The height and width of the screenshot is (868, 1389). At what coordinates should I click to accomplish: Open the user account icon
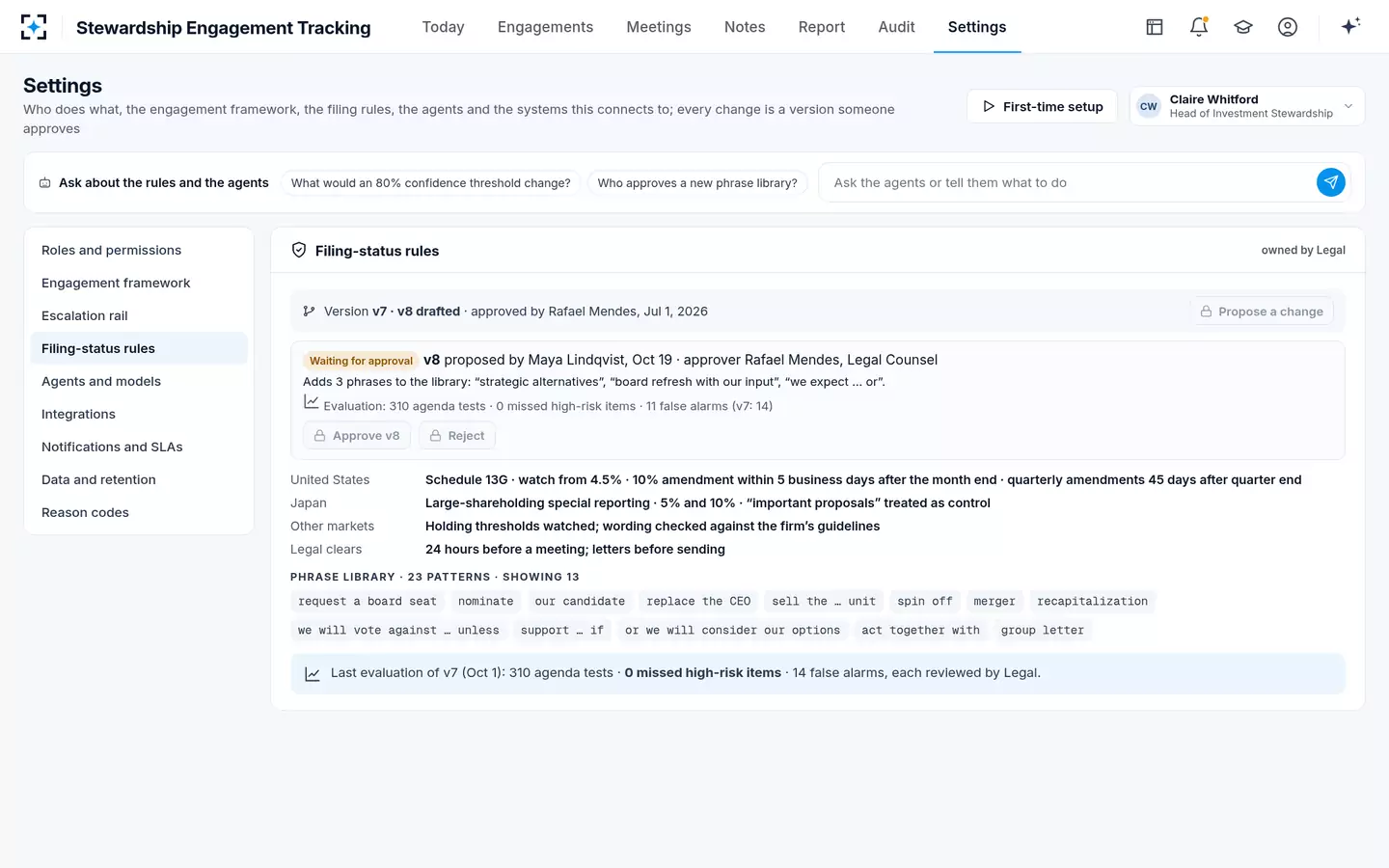(x=1288, y=27)
